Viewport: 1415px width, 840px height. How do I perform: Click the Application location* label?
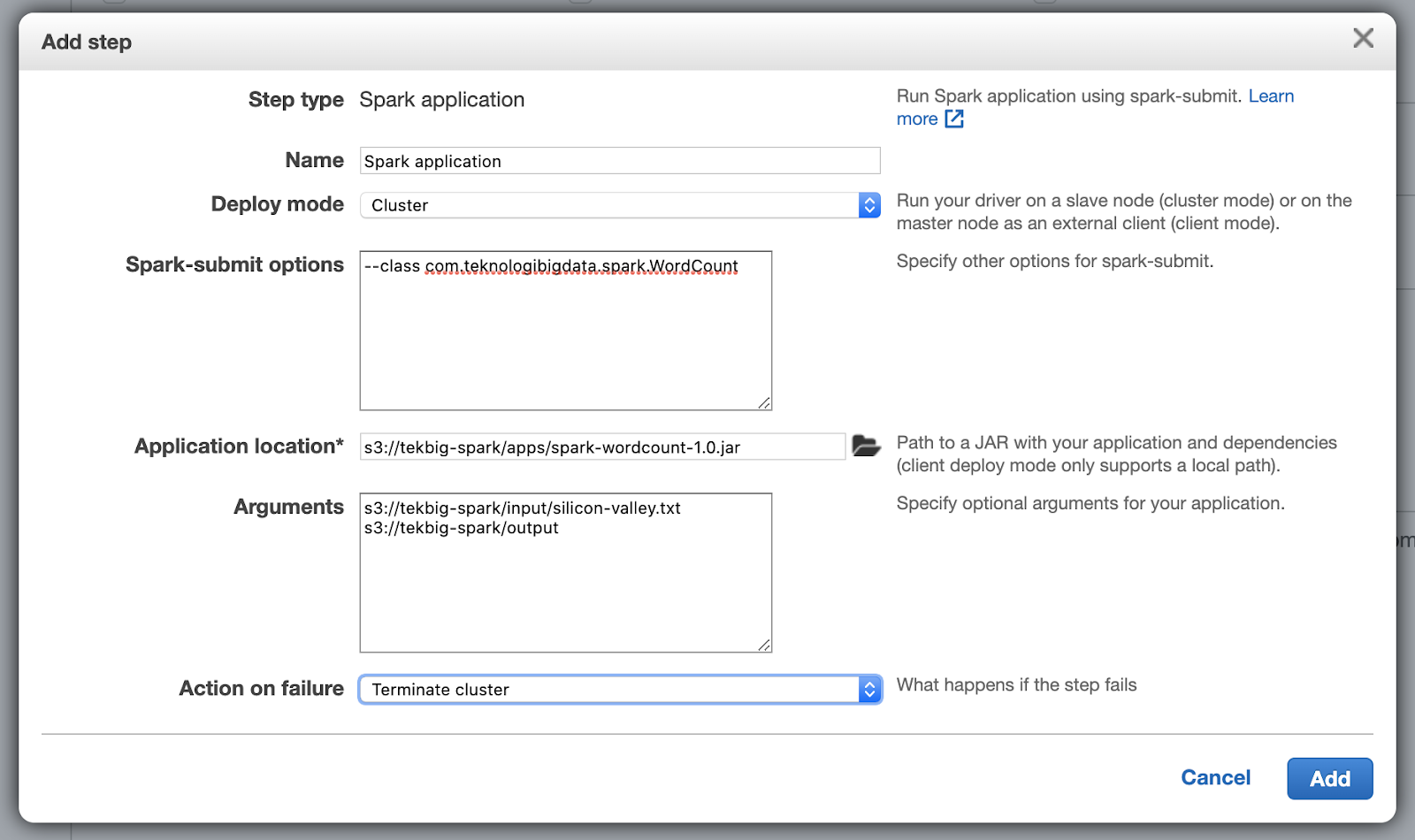coord(239,447)
